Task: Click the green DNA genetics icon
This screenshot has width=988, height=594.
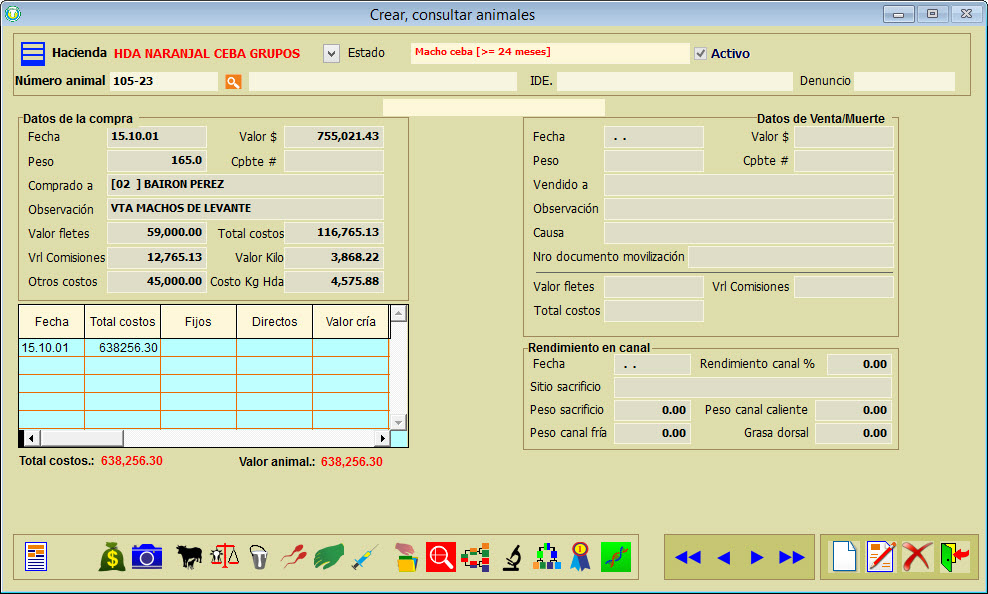Action: point(616,557)
